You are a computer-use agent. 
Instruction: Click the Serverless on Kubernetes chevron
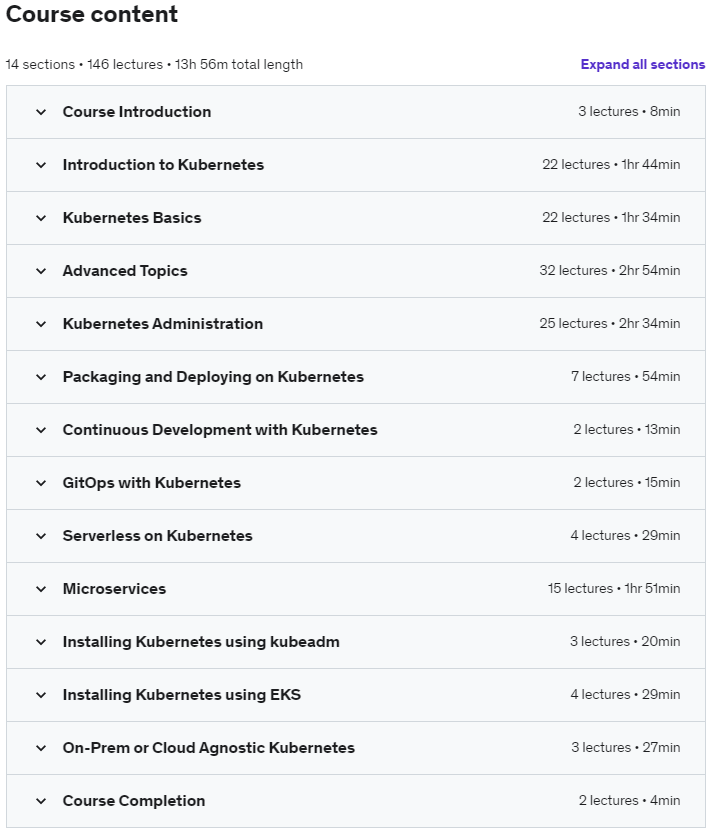pos(41,536)
